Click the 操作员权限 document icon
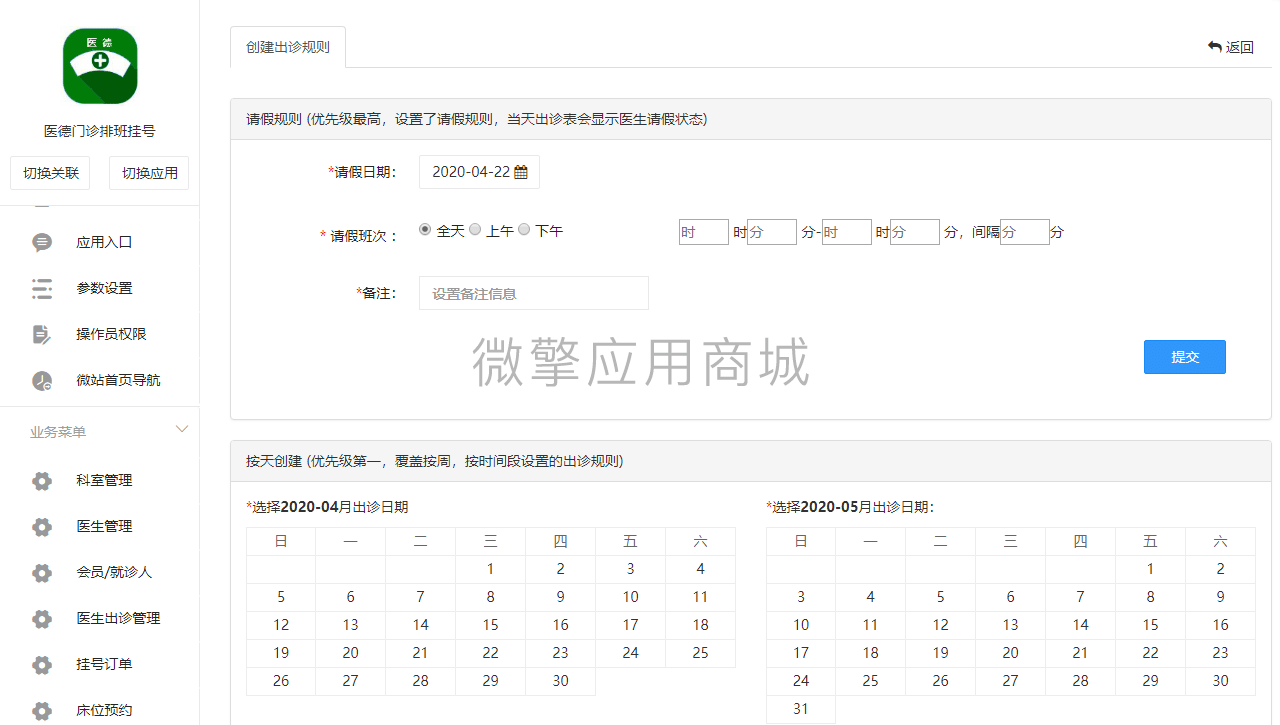This screenshot has width=1280, height=725. click(42, 334)
